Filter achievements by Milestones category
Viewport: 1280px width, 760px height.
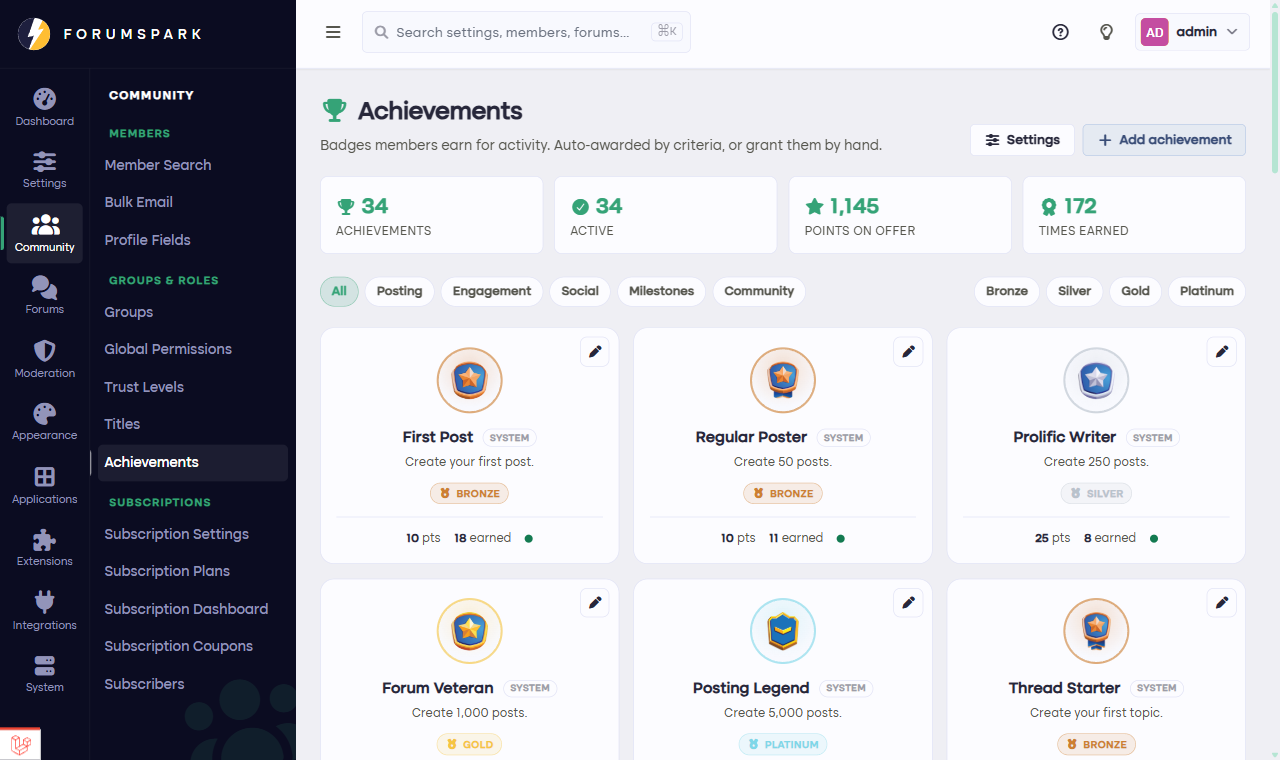pyautogui.click(x=661, y=291)
